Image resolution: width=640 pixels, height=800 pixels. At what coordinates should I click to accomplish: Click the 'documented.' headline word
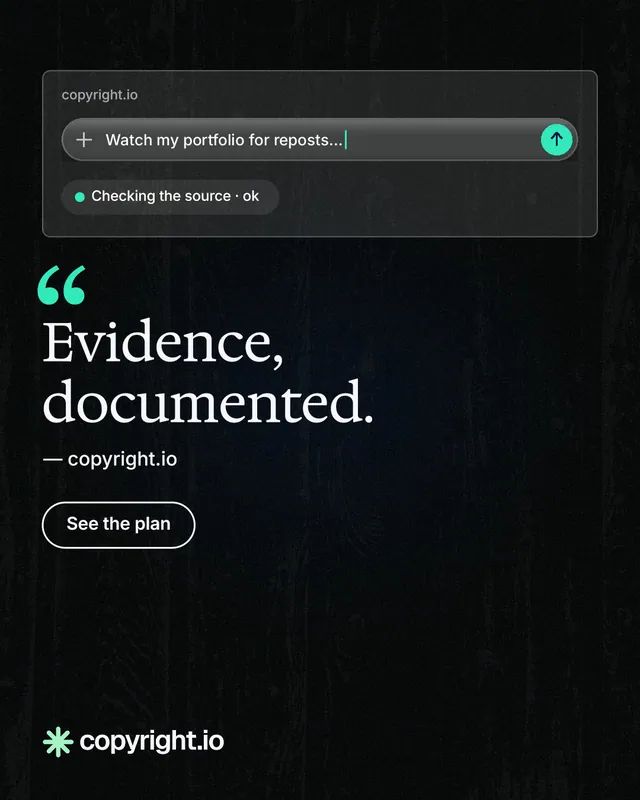point(208,402)
